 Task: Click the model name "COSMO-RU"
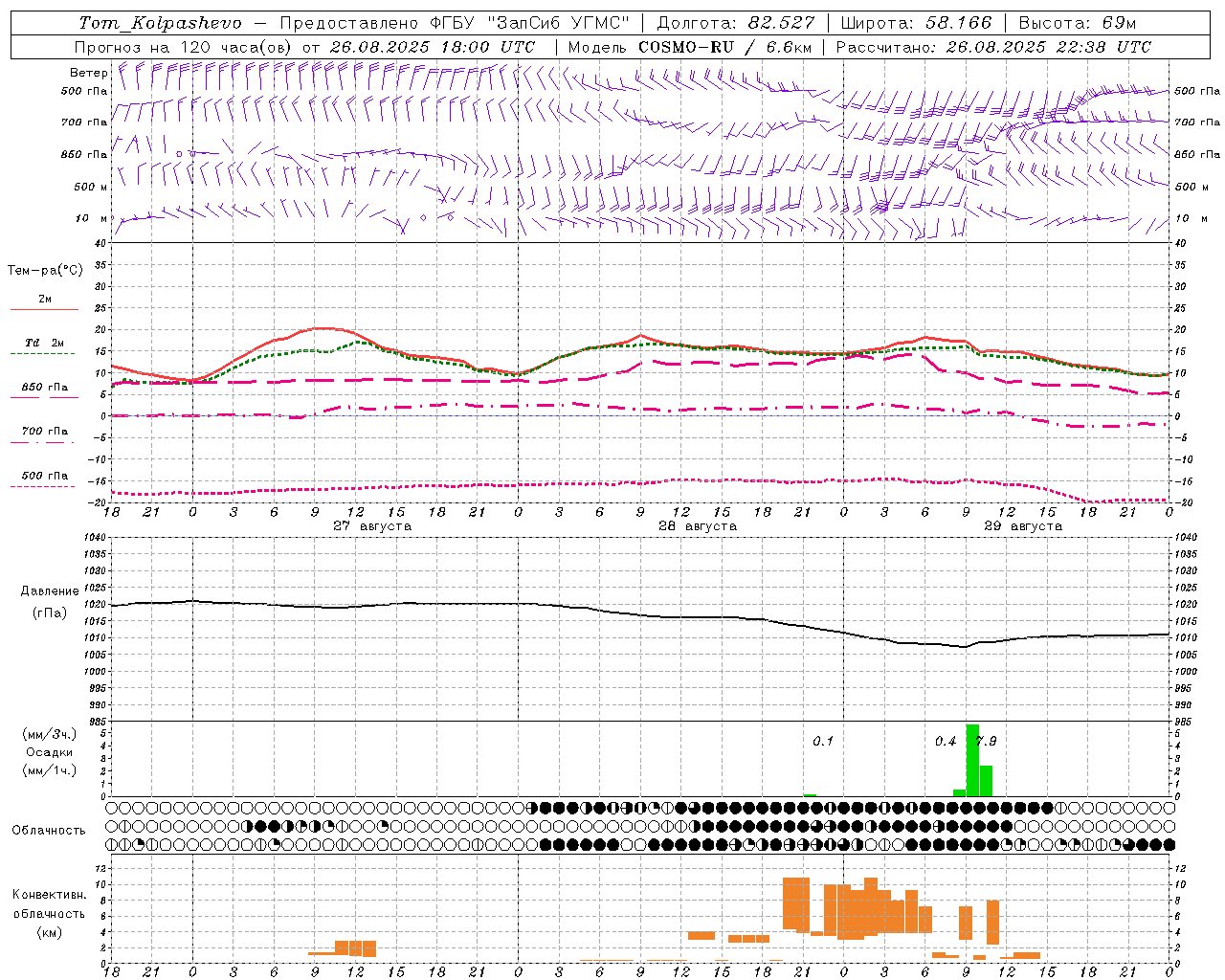685,47
